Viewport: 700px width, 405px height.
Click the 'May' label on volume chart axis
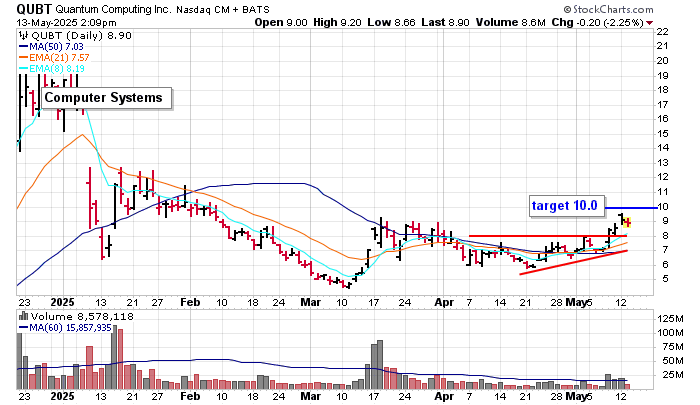click(x=575, y=396)
